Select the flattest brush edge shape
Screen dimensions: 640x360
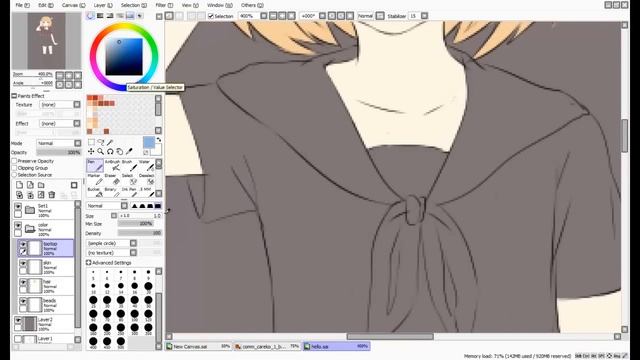(x=158, y=206)
